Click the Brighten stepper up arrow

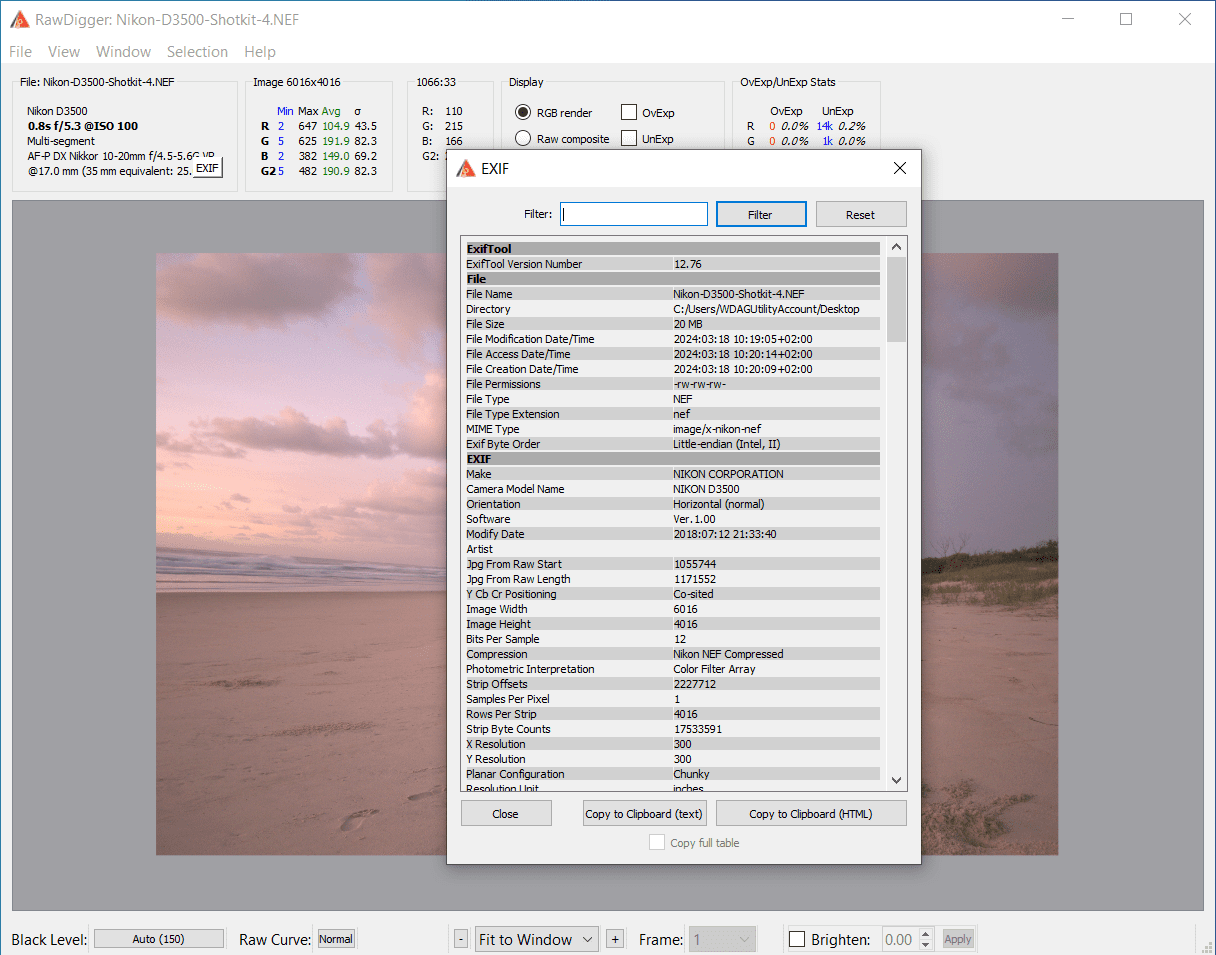926,934
